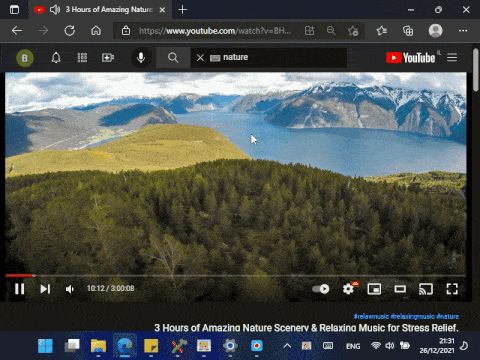Open File Explorer from the taskbar
Screen dimensions: 480x360
click(x=98, y=346)
